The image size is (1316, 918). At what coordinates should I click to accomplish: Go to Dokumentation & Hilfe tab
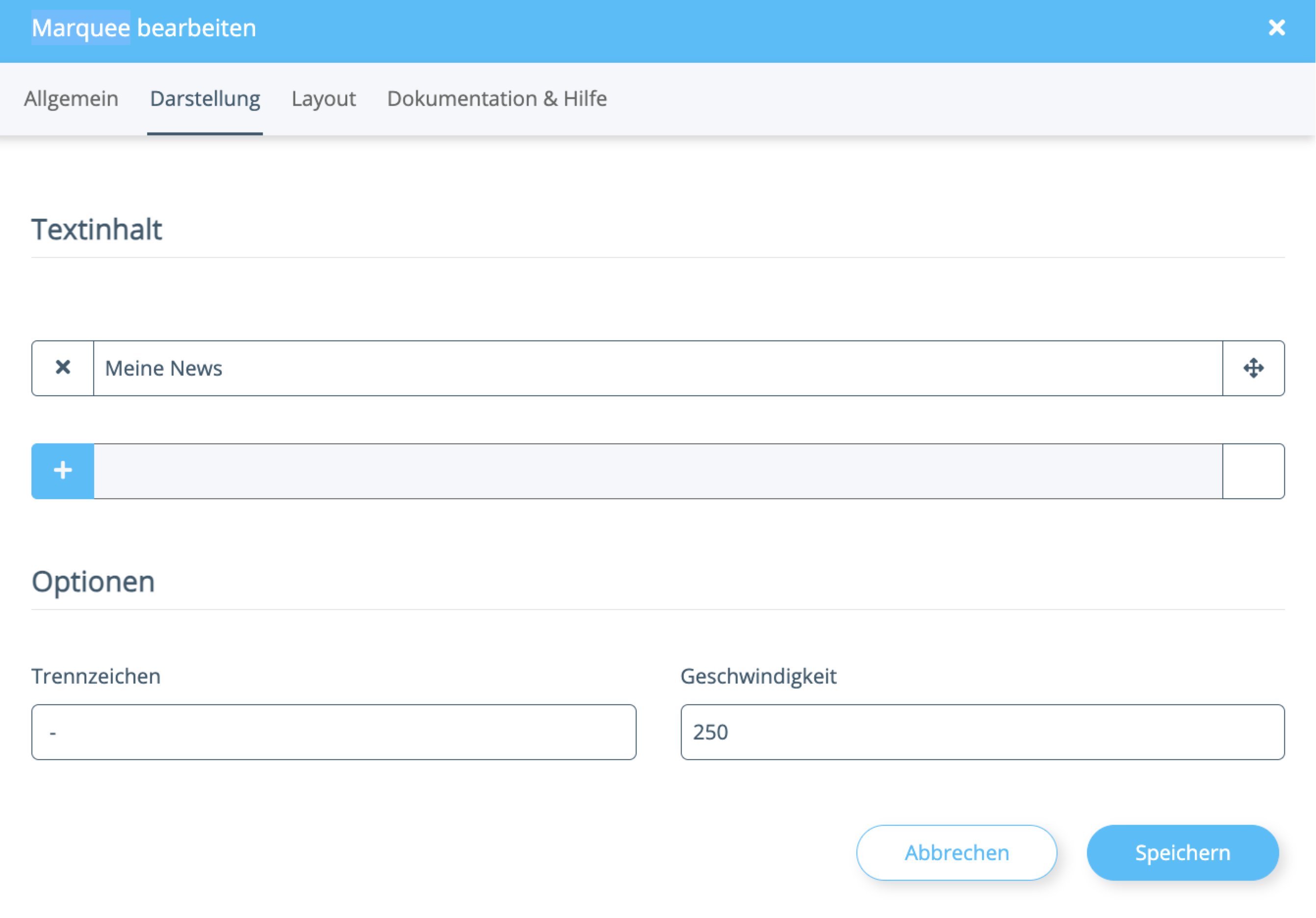[496, 99]
